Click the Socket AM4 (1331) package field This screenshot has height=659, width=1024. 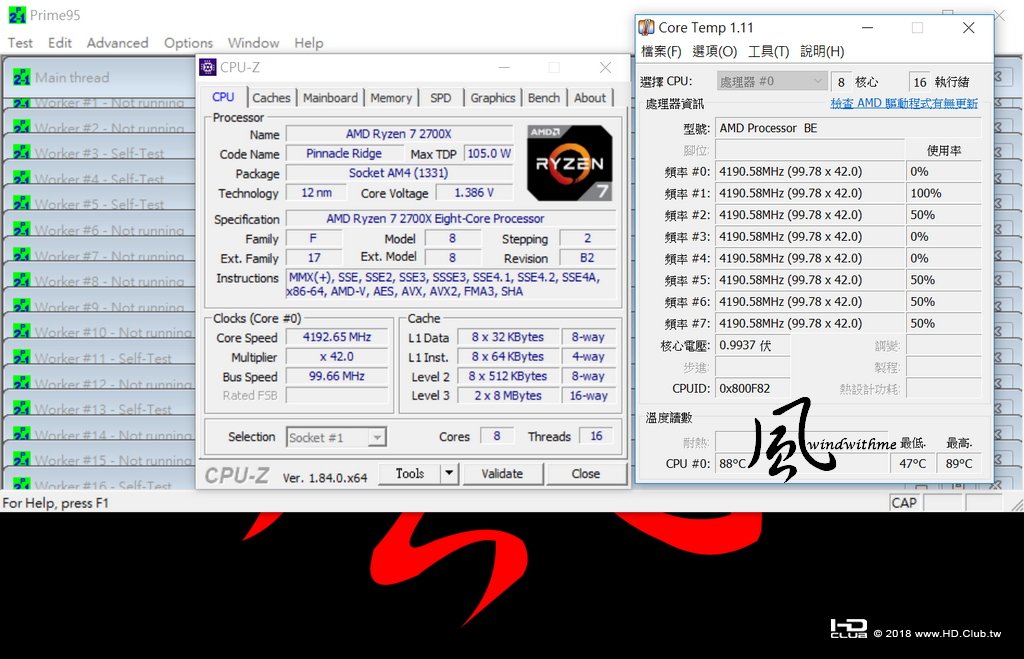[x=398, y=173]
